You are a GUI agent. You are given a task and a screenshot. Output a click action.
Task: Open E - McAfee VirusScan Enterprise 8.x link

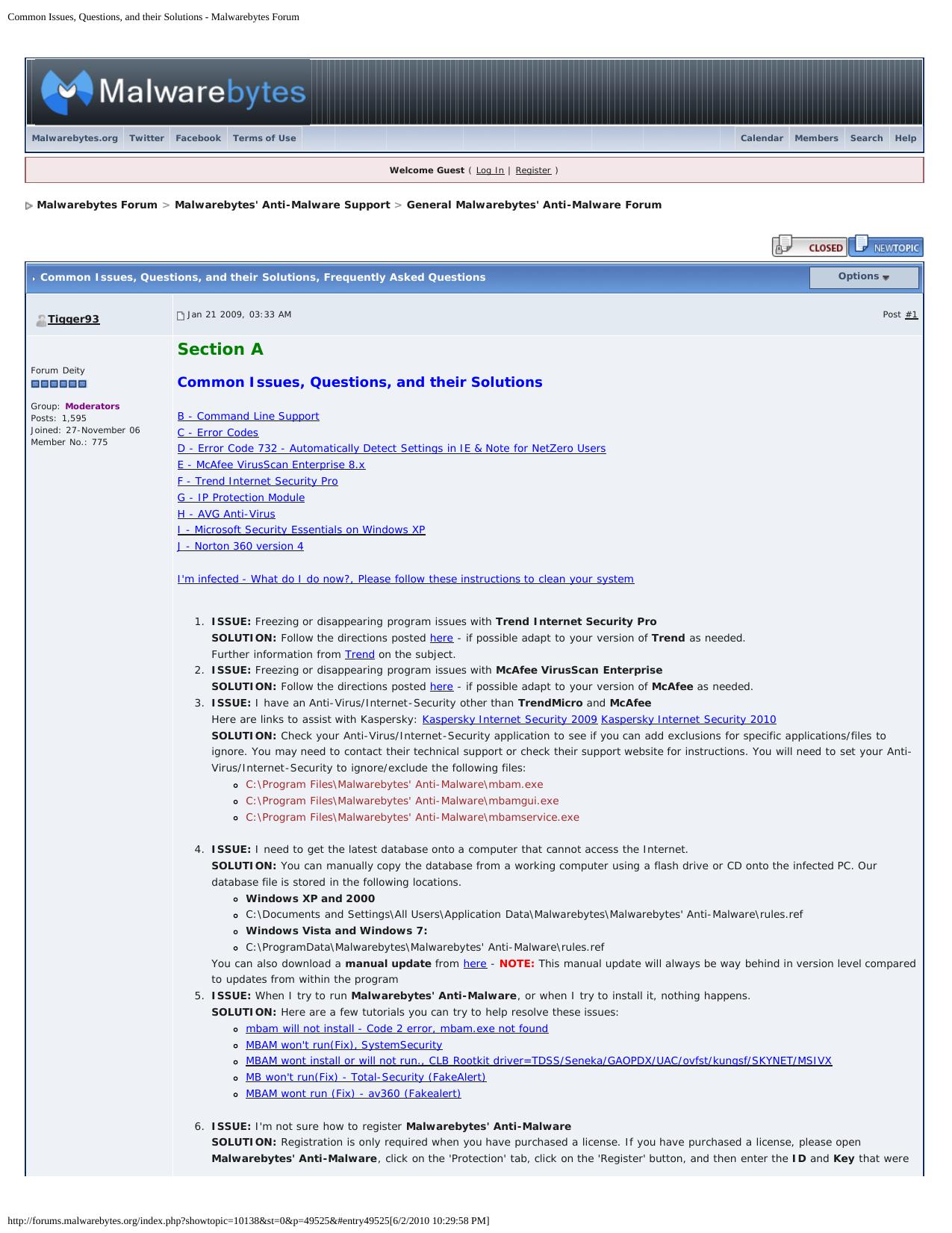(x=271, y=465)
